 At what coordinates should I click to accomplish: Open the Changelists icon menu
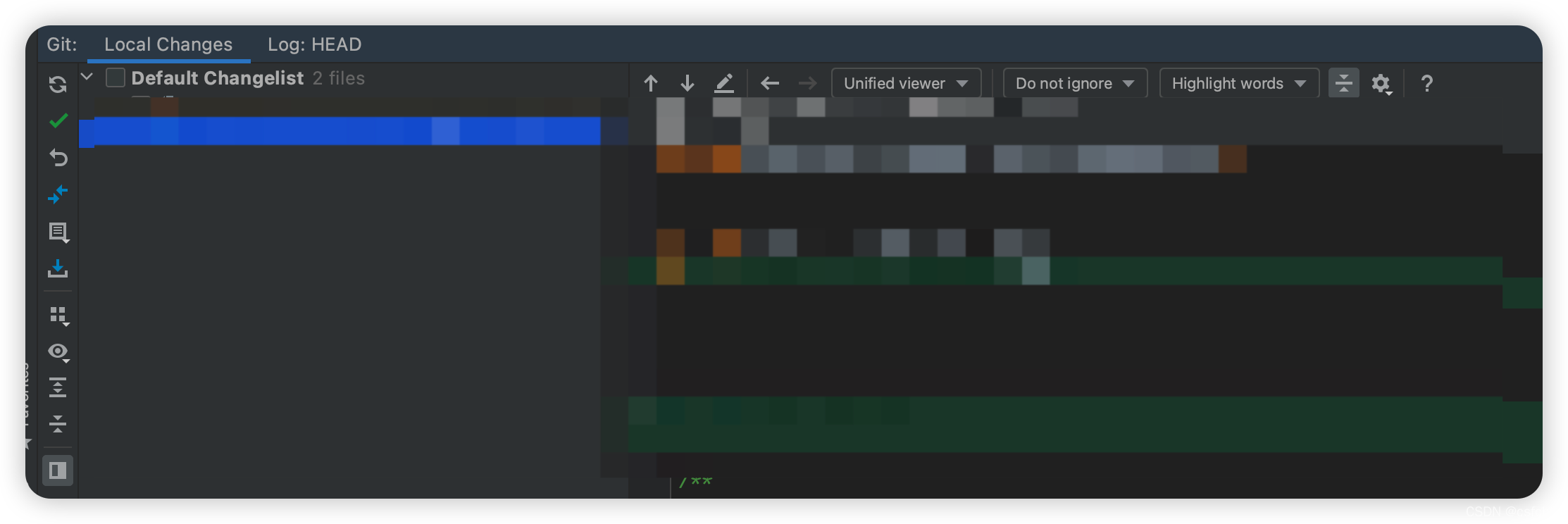click(58, 232)
